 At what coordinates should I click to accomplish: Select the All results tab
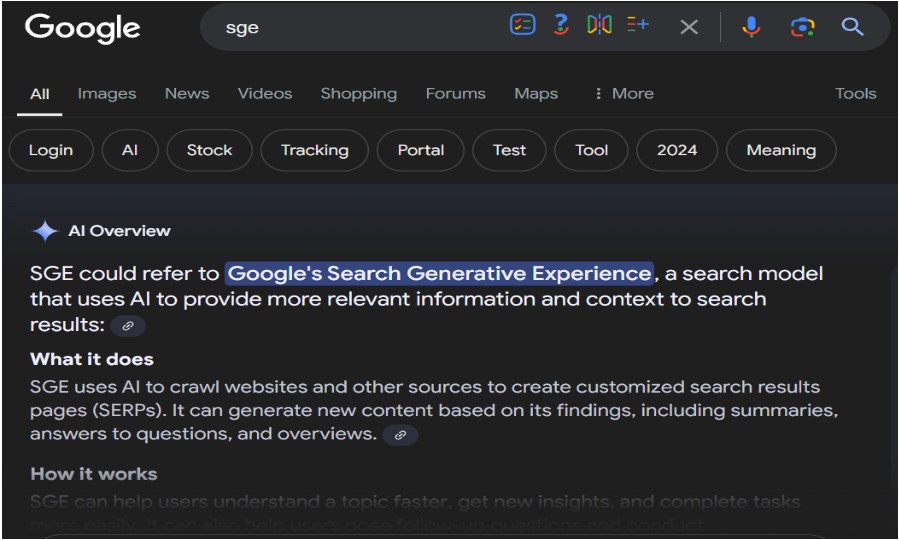[40, 93]
